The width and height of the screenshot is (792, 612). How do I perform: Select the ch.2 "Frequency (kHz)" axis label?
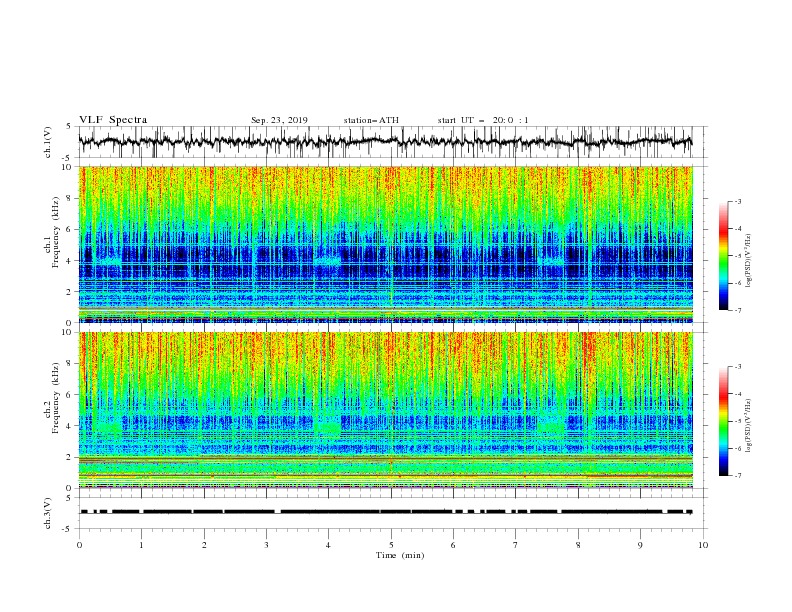coord(56,398)
